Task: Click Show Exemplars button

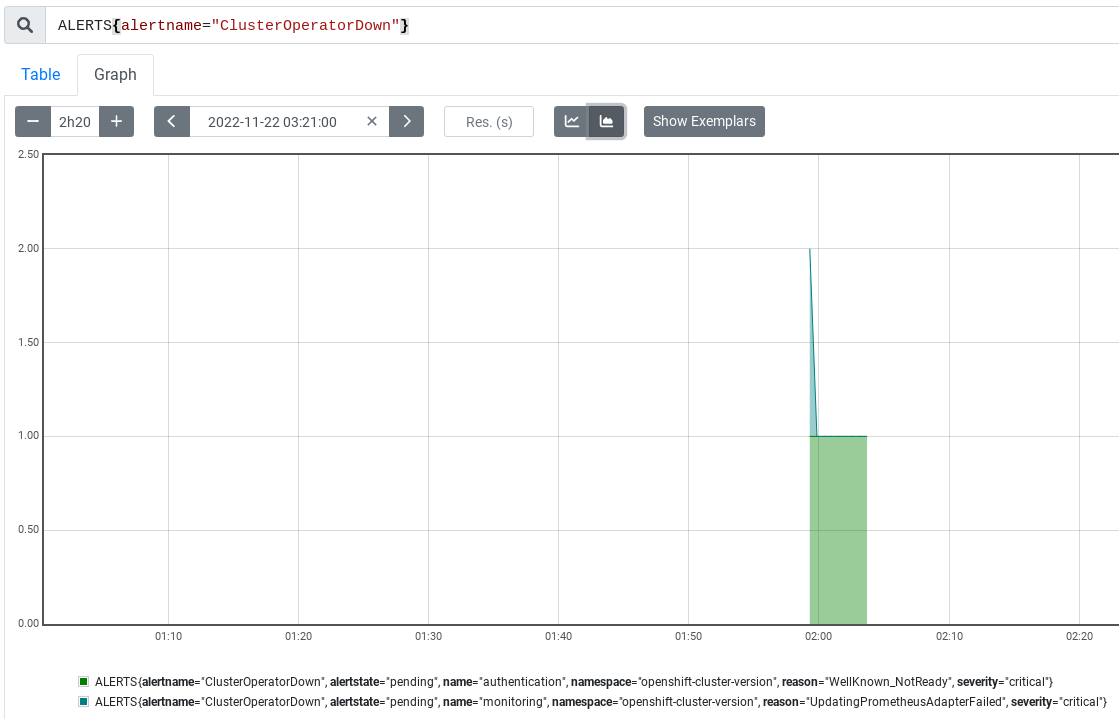Action: 704,121
